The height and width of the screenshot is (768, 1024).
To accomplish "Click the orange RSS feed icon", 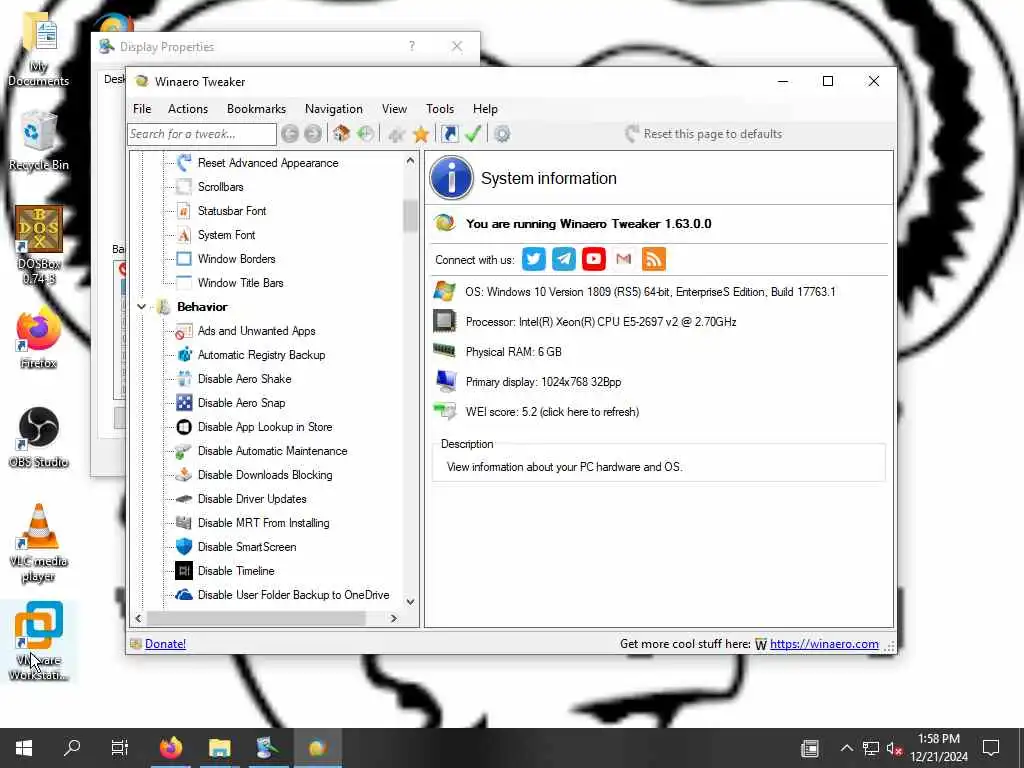I will (x=654, y=259).
